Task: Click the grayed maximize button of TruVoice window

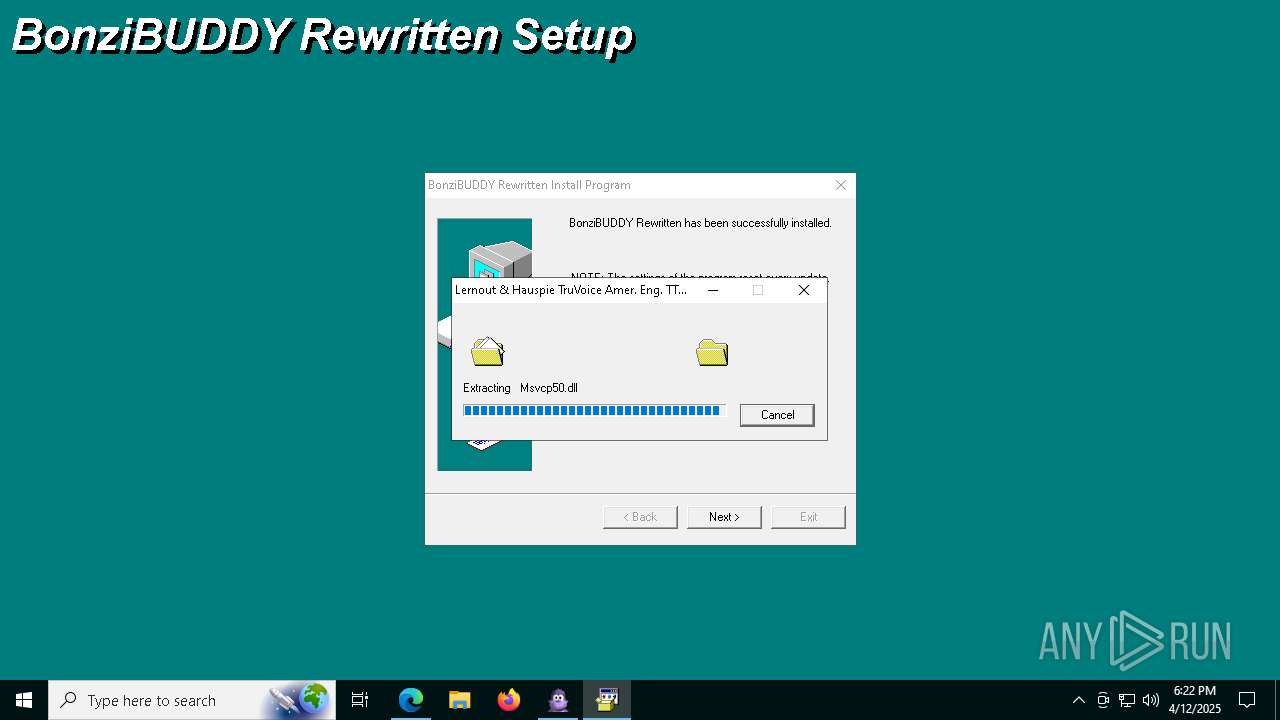Action: click(758, 290)
